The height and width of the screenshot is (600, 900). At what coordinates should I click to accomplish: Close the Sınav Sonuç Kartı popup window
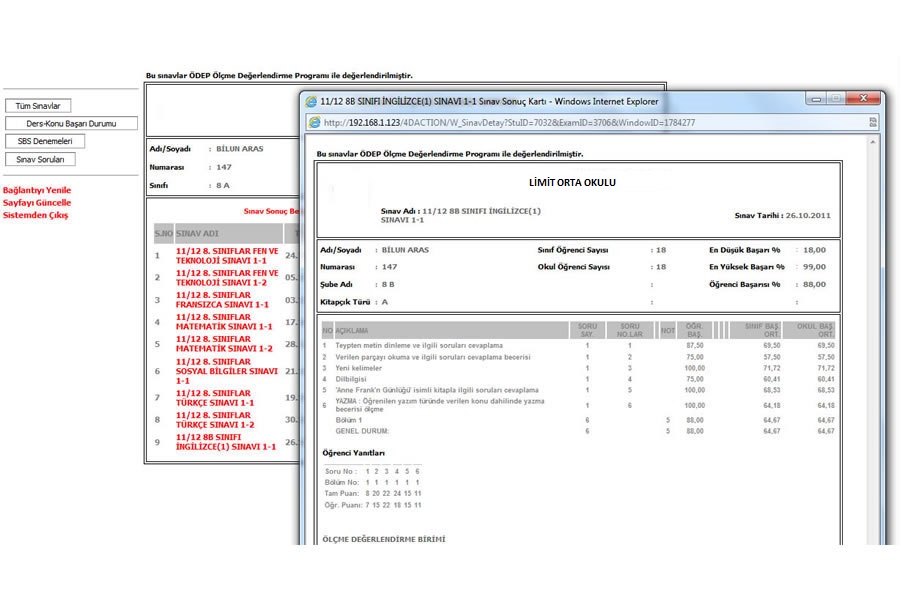[x=863, y=100]
